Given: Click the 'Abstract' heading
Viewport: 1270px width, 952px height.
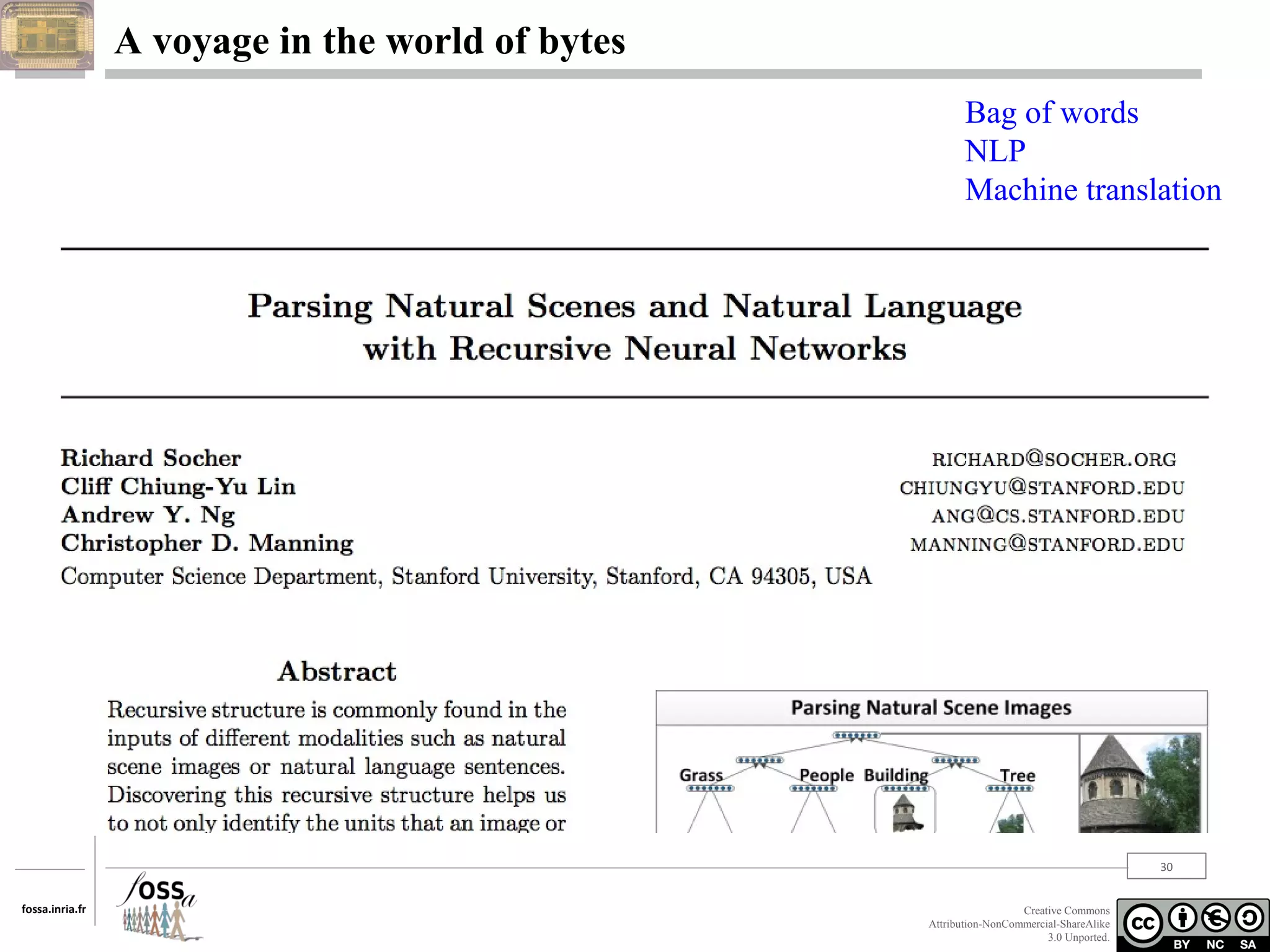Looking at the screenshot, I should [x=337, y=671].
